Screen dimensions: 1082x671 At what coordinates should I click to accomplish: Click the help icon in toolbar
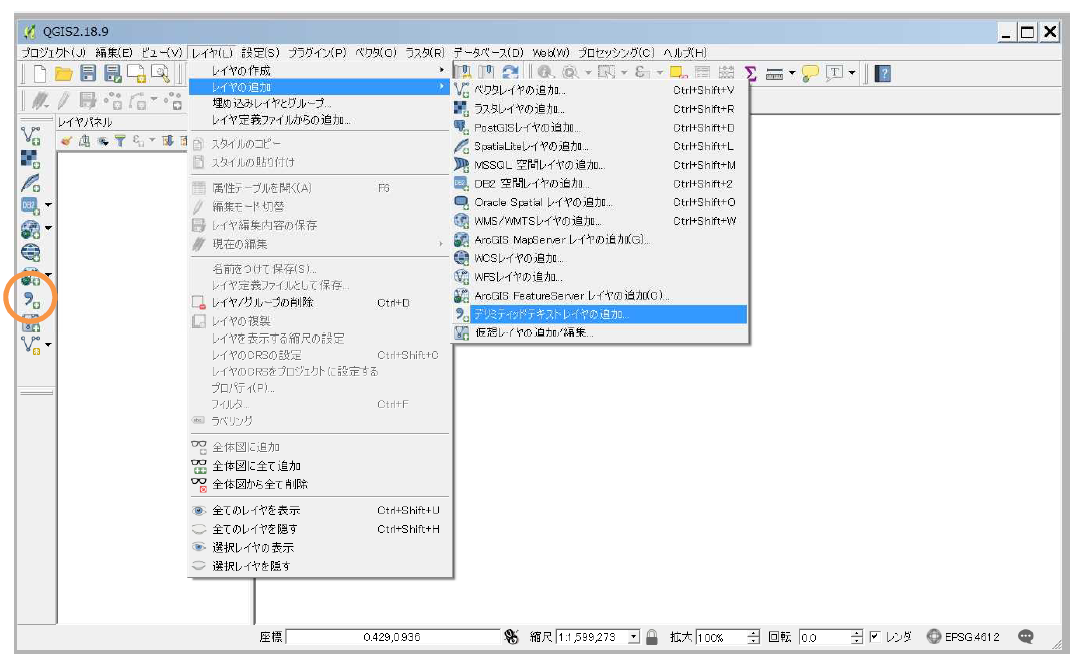point(884,73)
